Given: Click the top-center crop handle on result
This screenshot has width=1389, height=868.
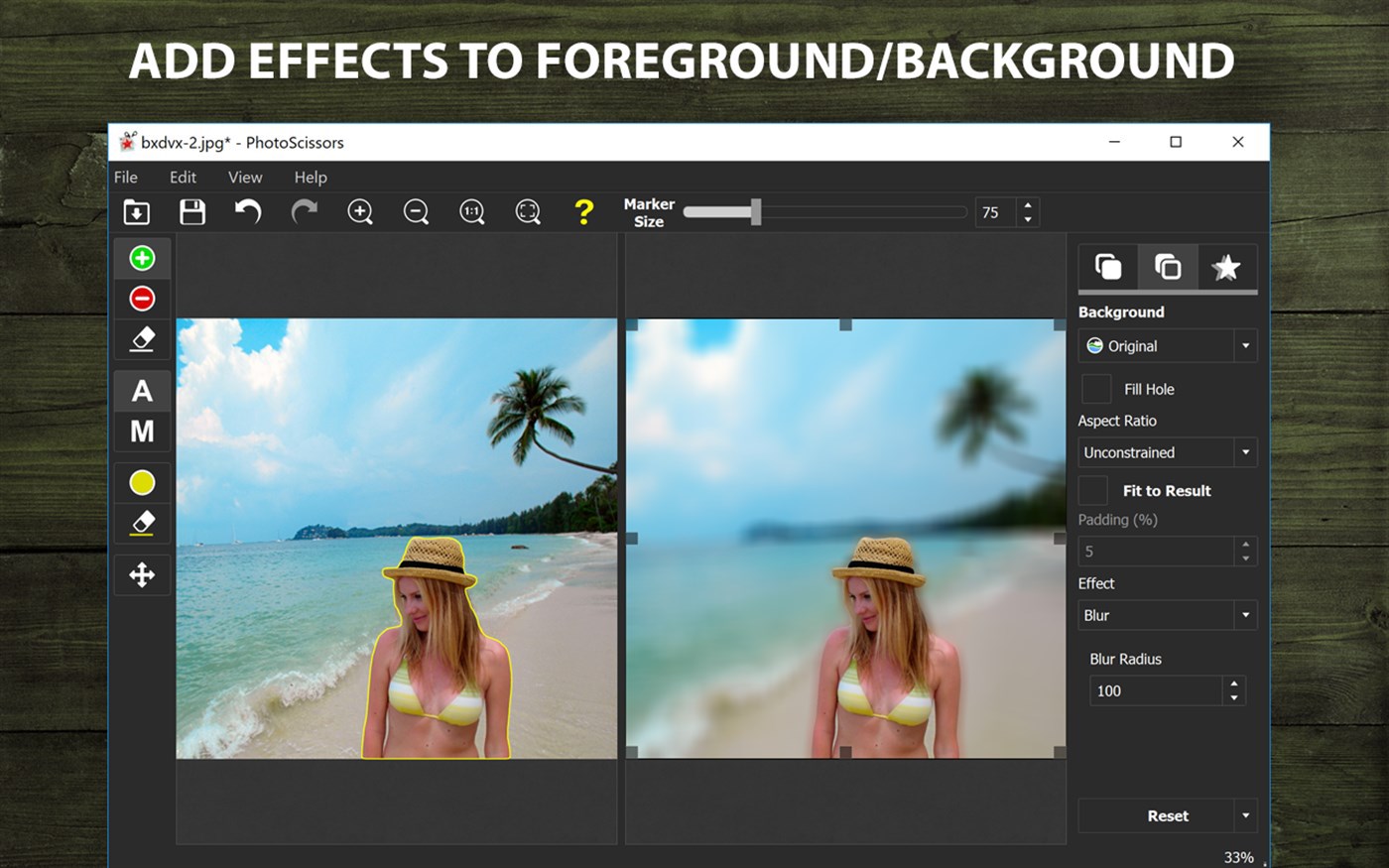Looking at the screenshot, I should coord(845,324).
